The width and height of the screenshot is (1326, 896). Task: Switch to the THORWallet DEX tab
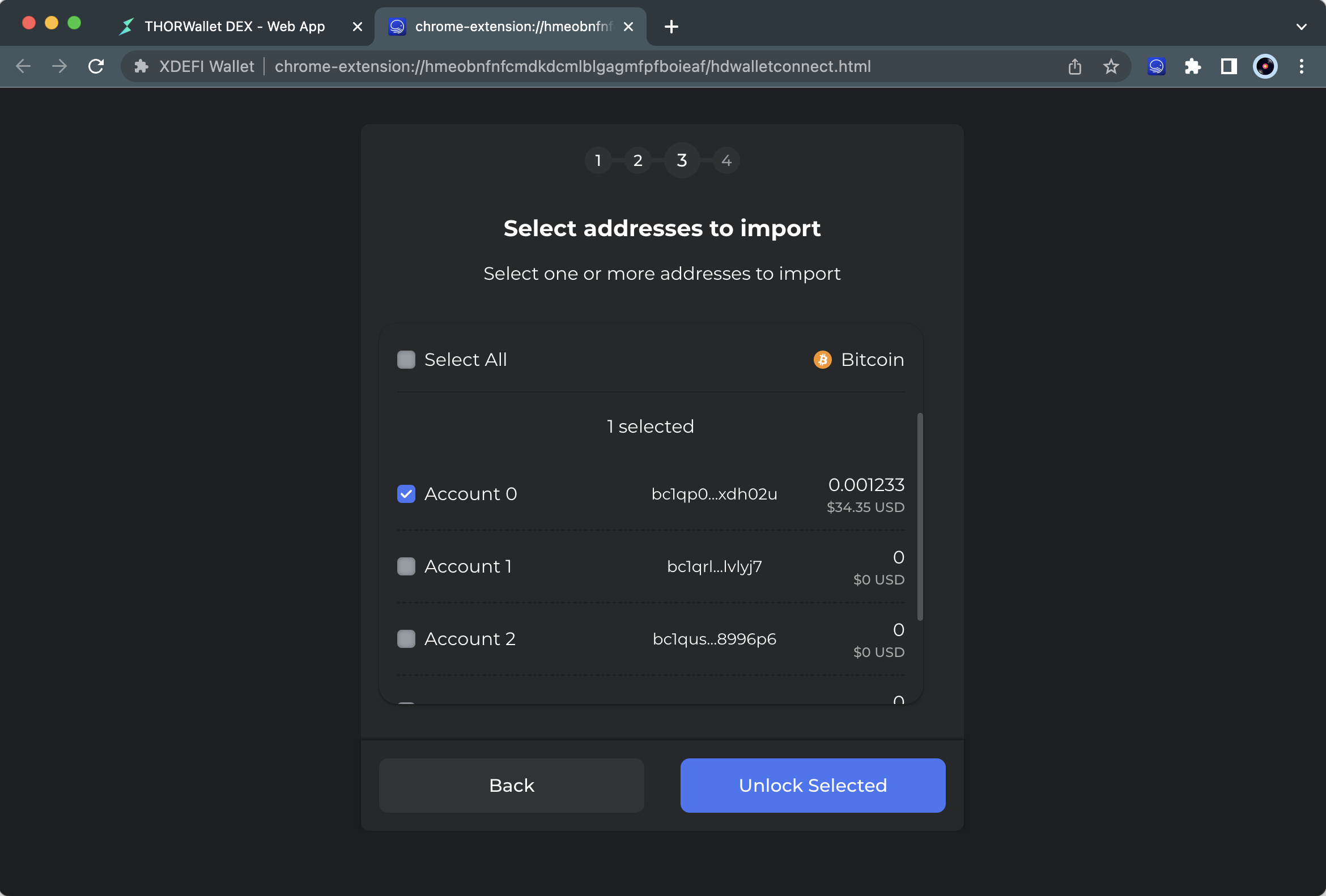pos(234,27)
